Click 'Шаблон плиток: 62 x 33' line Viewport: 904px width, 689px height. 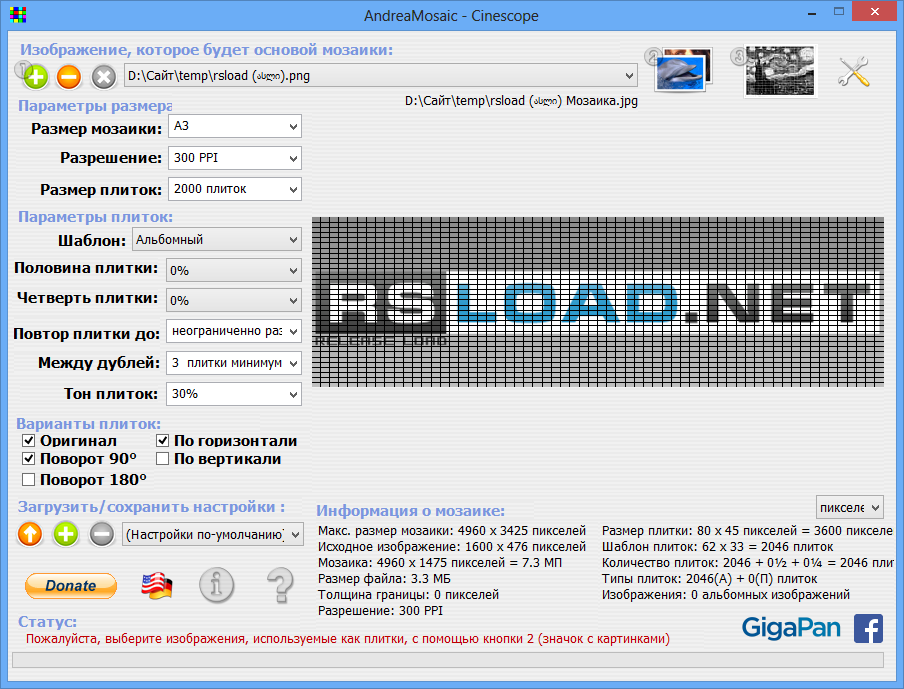point(717,547)
